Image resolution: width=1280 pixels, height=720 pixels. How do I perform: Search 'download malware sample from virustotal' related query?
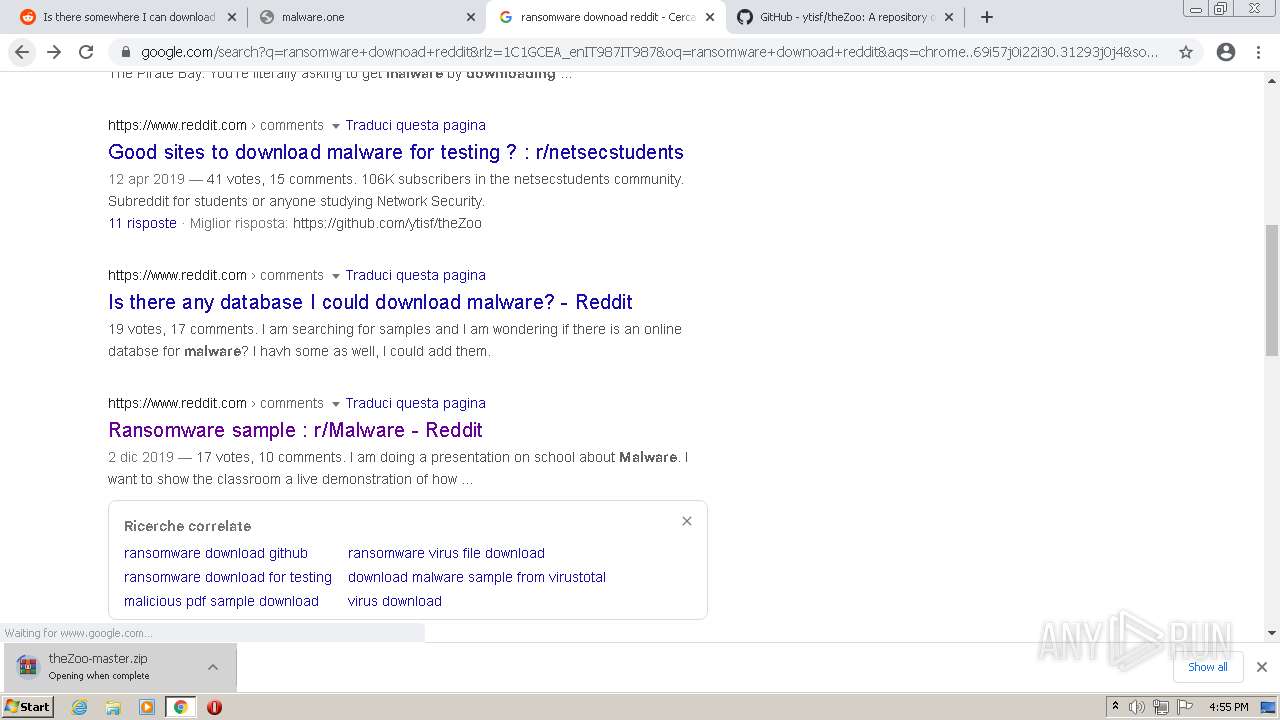tap(477, 577)
